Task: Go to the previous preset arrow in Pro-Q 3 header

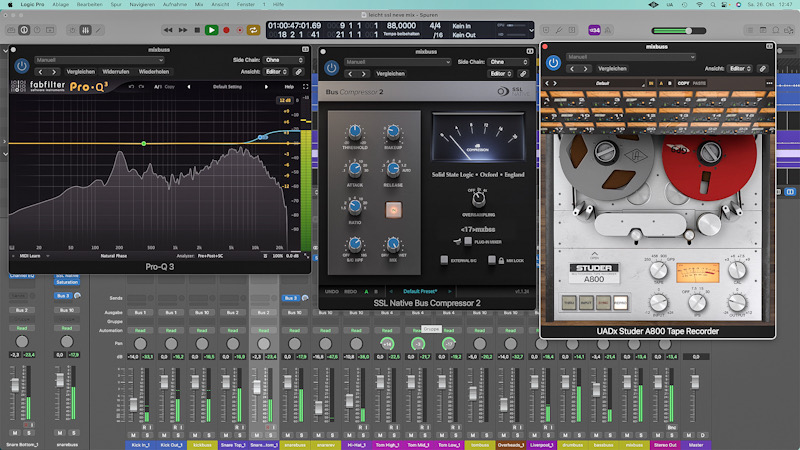Action: (x=189, y=87)
